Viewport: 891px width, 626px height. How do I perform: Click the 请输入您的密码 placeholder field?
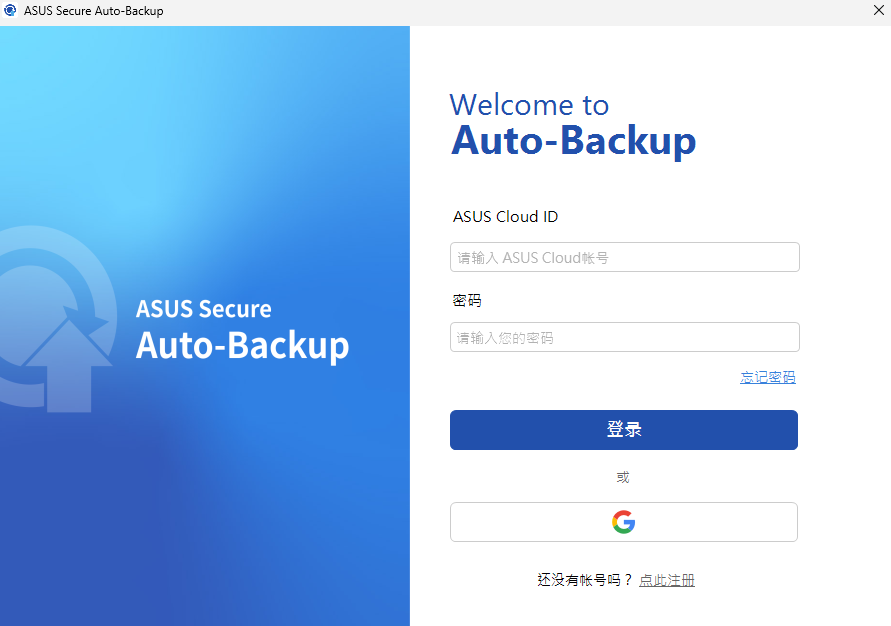(623, 337)
